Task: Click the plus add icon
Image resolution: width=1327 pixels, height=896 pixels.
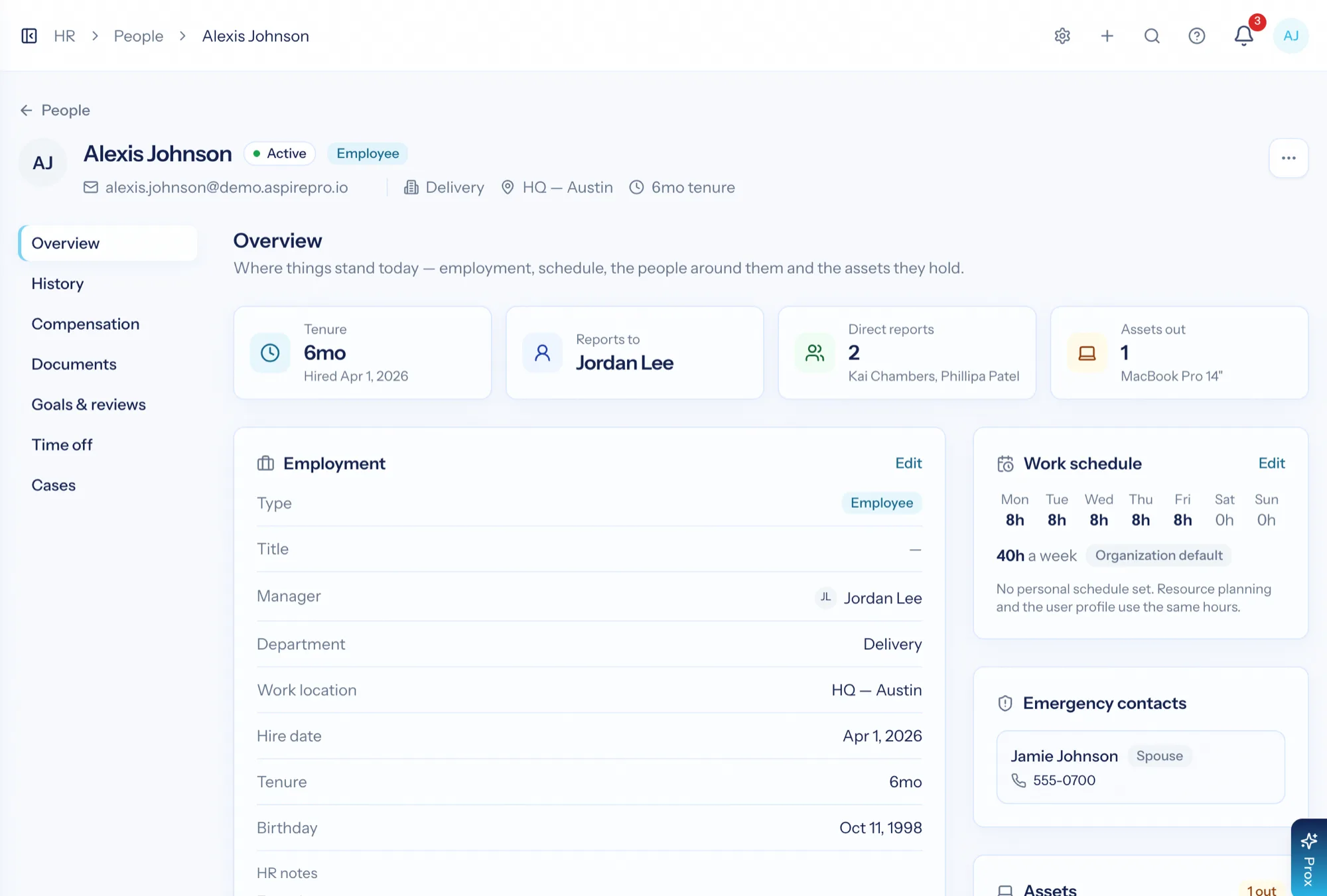Action: tap(1107, 36)
